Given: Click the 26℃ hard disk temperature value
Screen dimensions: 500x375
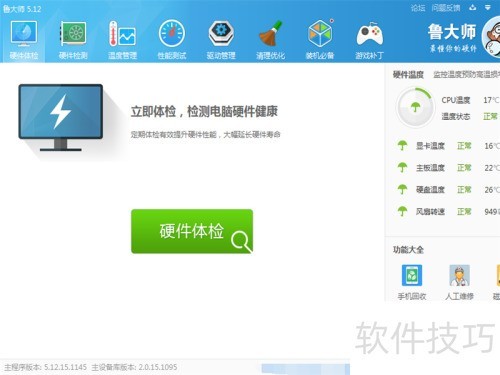Looking at the screenshot, I should pyautogui.click(x=492, y=190).
